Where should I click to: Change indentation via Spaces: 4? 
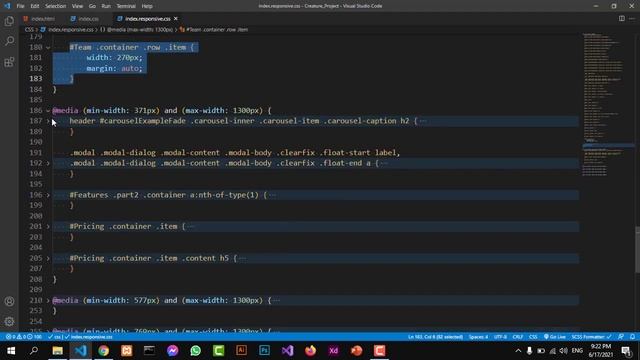(x=478, y=337)
